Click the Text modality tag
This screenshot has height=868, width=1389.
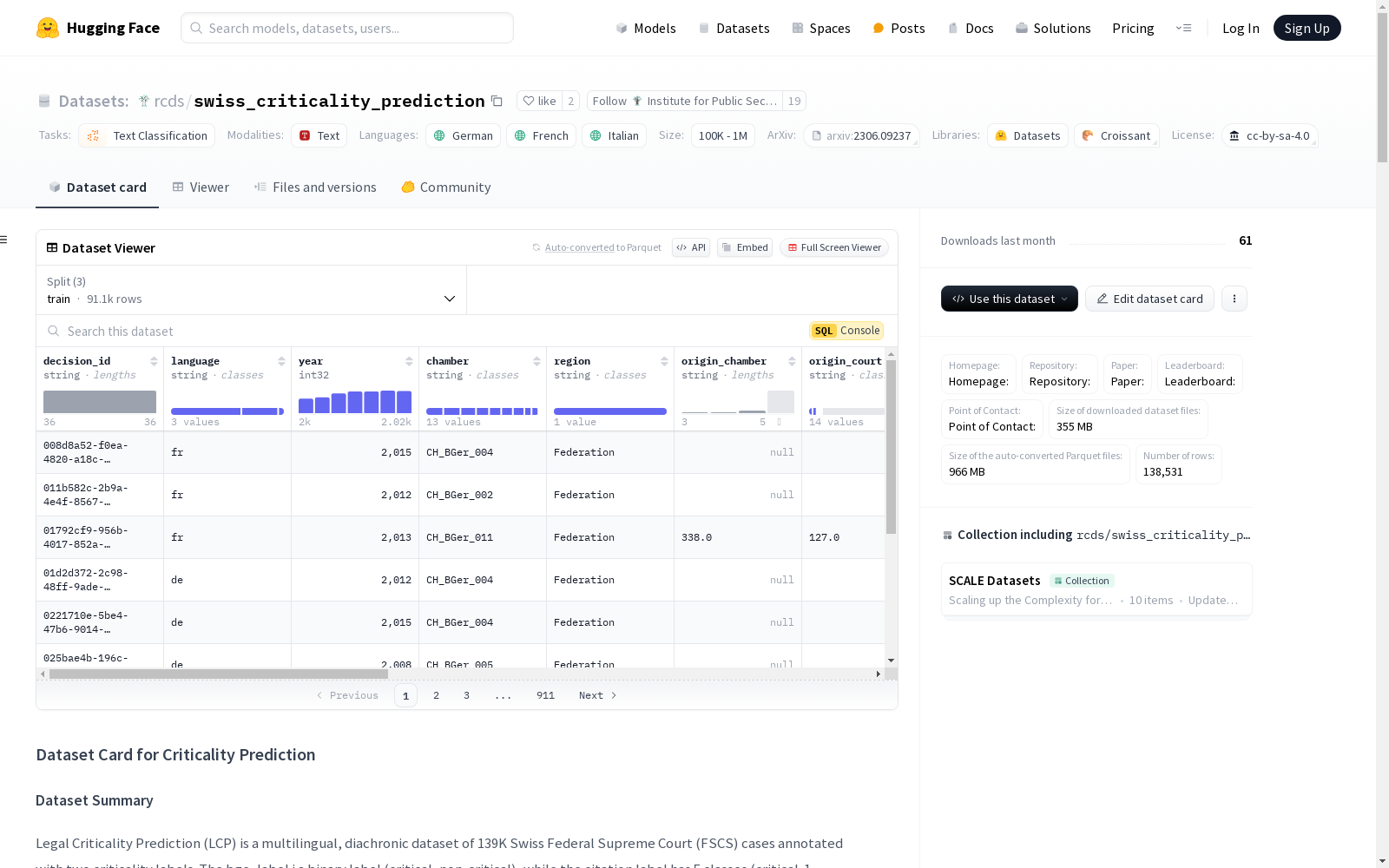(319, 135)
